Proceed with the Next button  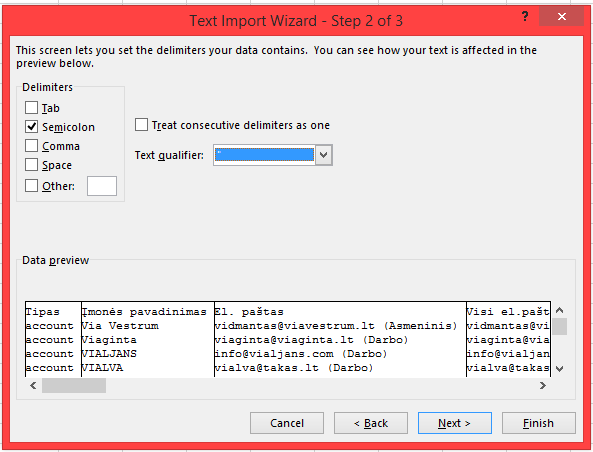click(455, 423)
